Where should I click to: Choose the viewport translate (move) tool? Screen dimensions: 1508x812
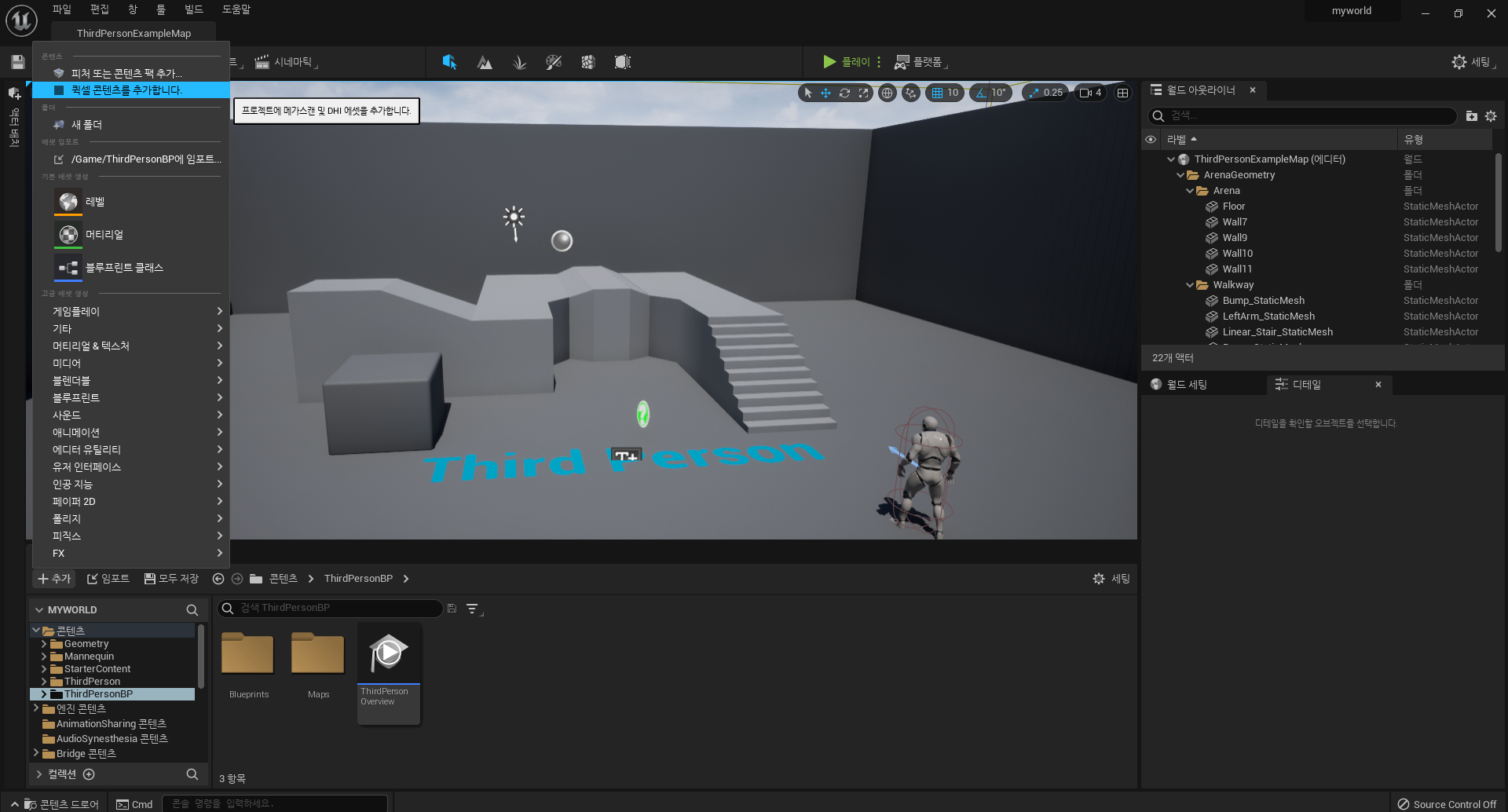pyautogui.click(x=825, y=93)
